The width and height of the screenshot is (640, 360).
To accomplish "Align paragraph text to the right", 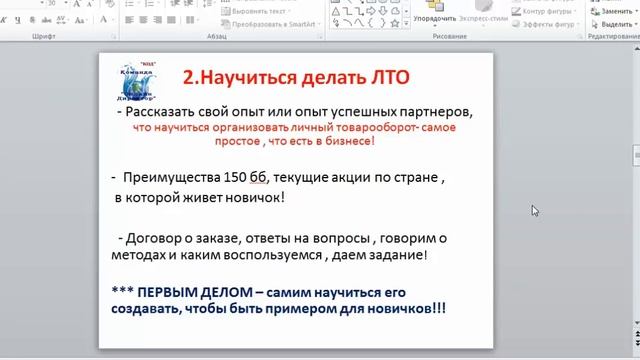I will click(x=158, y=20).
